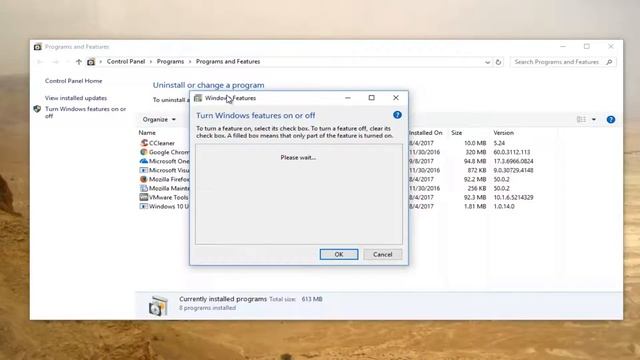Click version 10.1.6.5214329 cell
640x360 pixels.
click(x=513, y=197)
